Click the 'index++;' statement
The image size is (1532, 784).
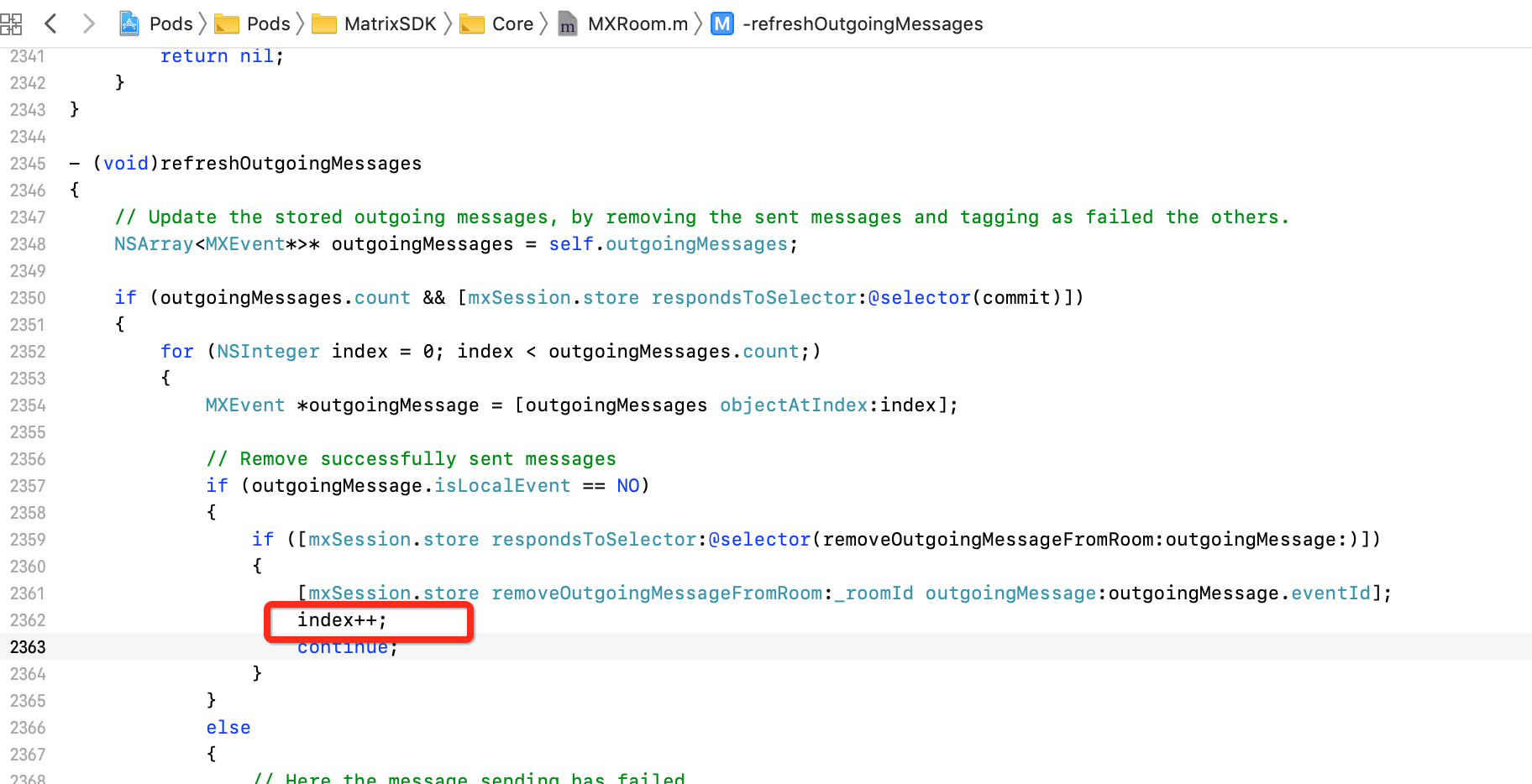tap(342, 620)
